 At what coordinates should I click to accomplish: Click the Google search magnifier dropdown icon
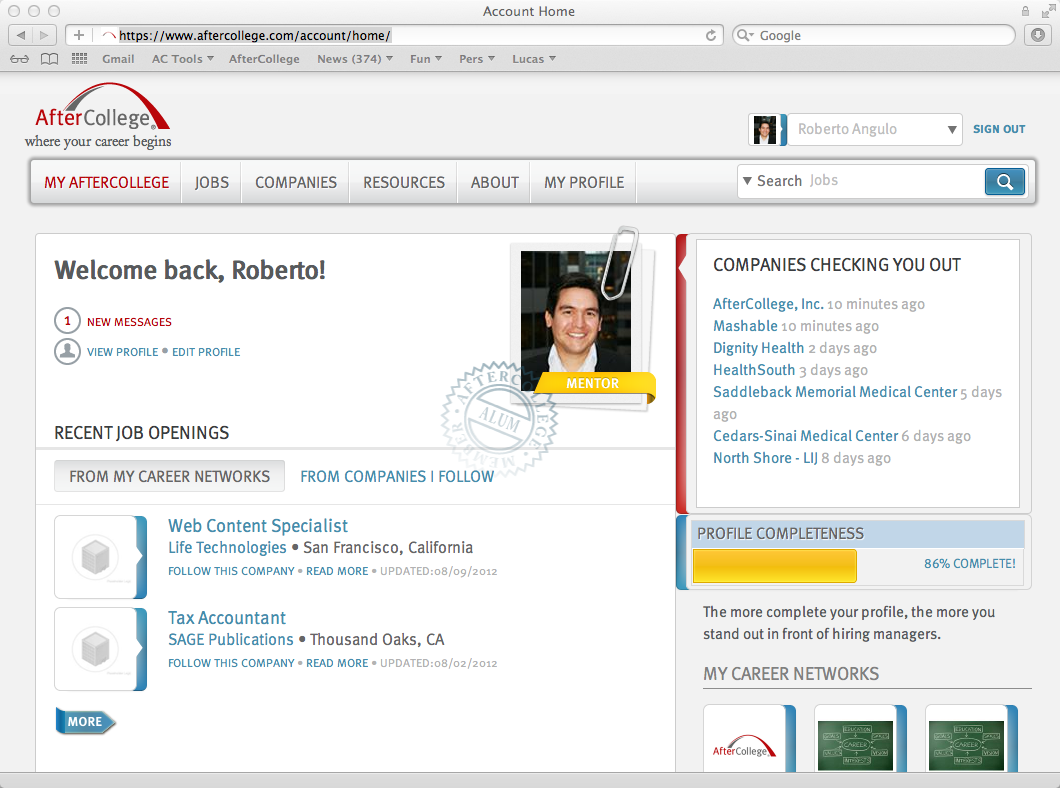(x=745, y=35)
